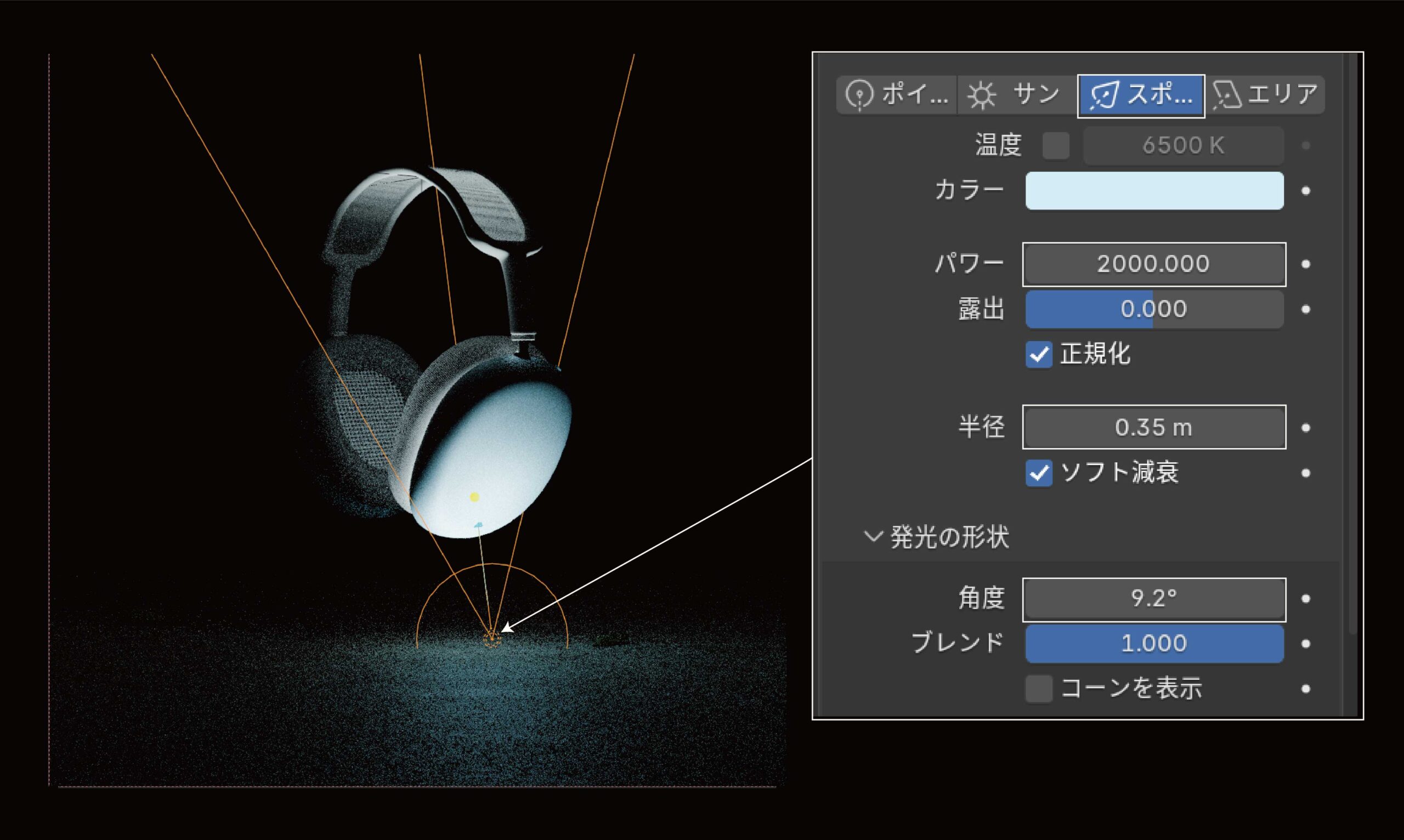Select the Spot (スポ...) light type
Screen dimensions: 1404x840
tap(1141, 95)
